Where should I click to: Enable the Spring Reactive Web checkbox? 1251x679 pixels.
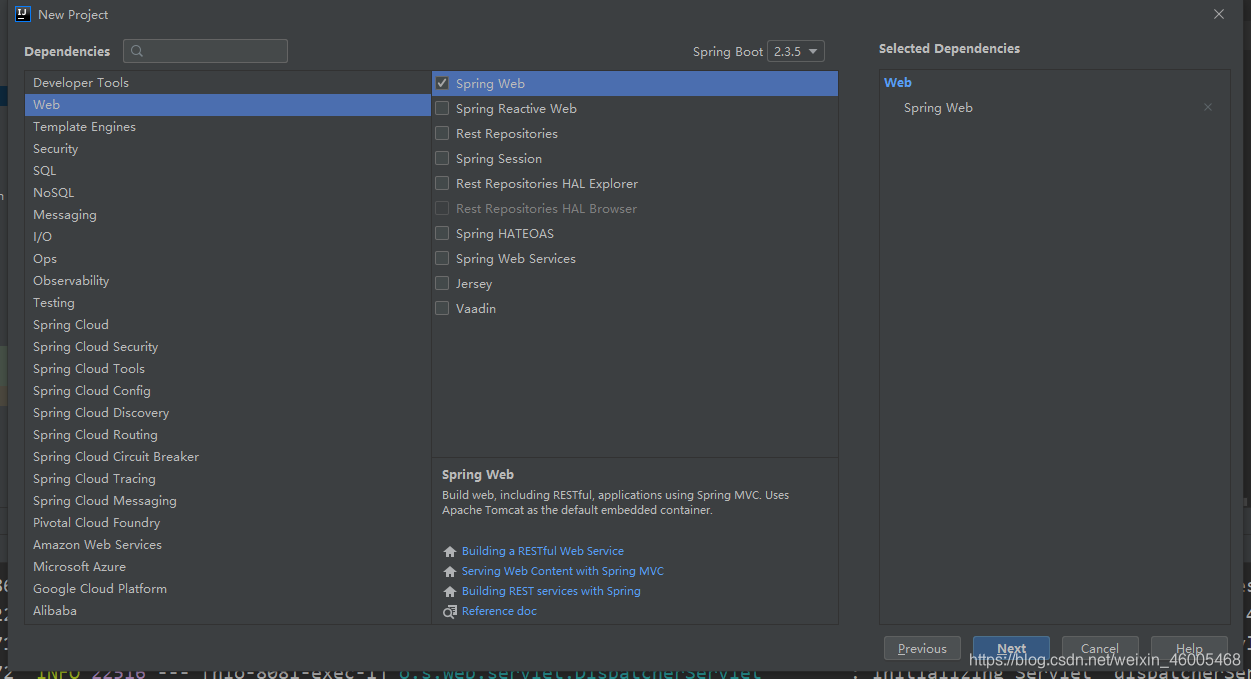pyautogui.click(x=442, y=108)
